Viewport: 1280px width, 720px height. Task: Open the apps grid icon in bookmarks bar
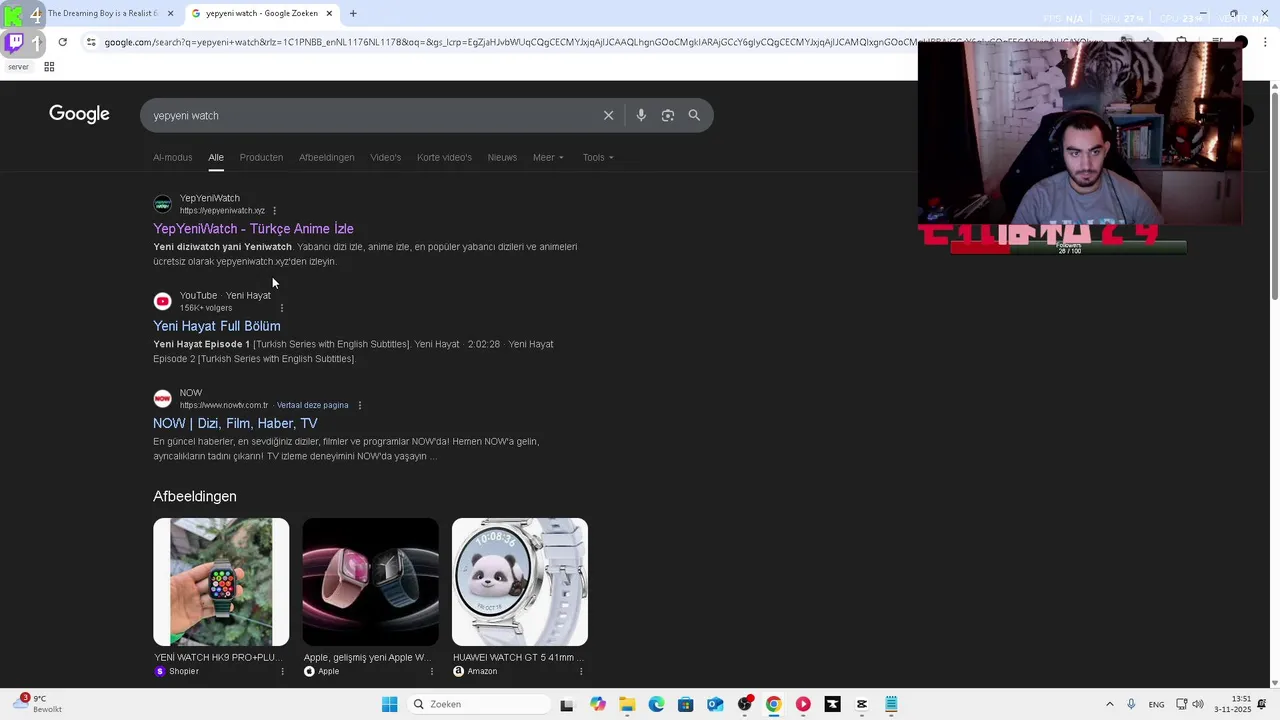(49, 67)
